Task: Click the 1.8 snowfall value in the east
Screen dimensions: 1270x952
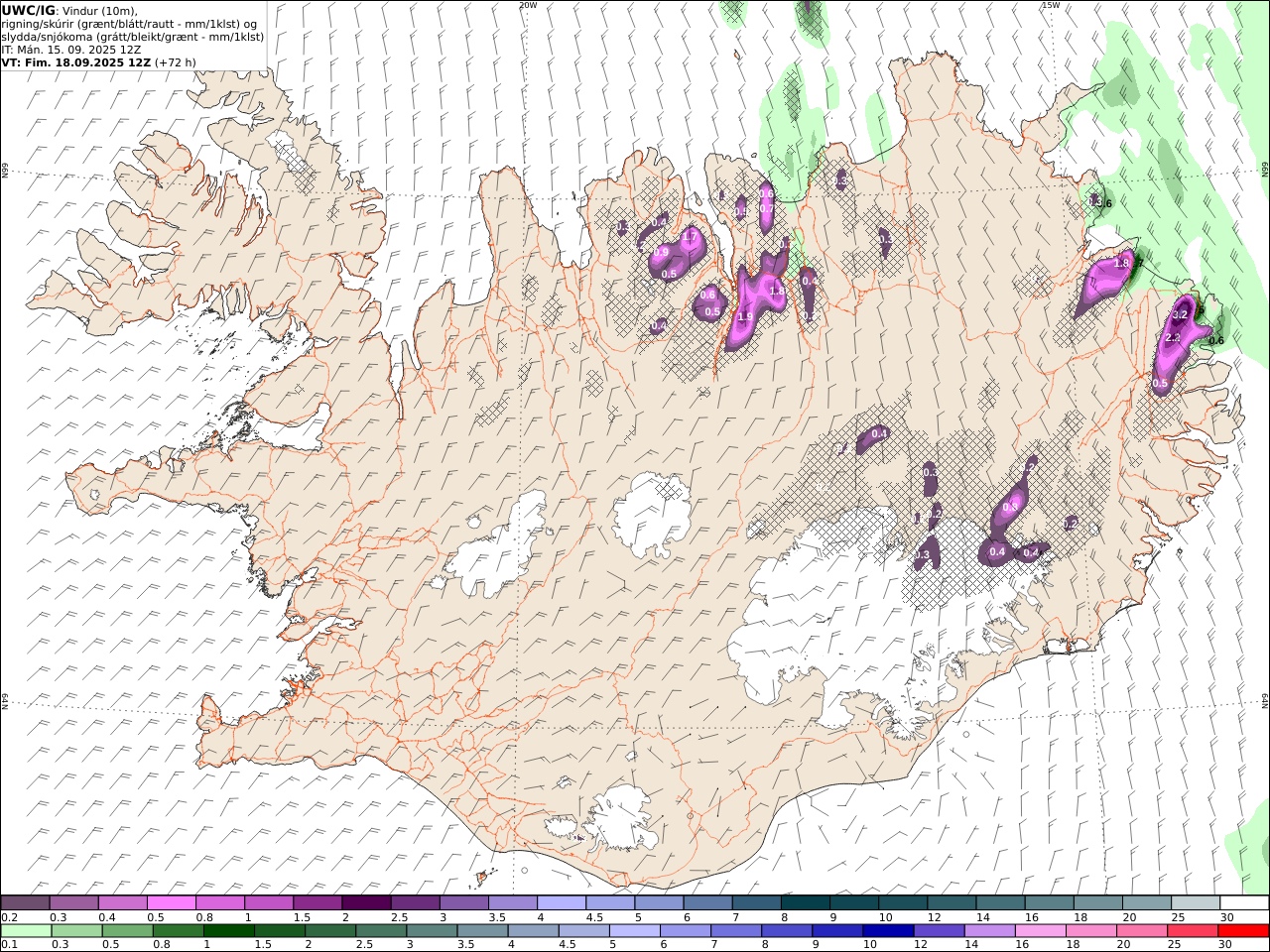Action: (1122, 263)
